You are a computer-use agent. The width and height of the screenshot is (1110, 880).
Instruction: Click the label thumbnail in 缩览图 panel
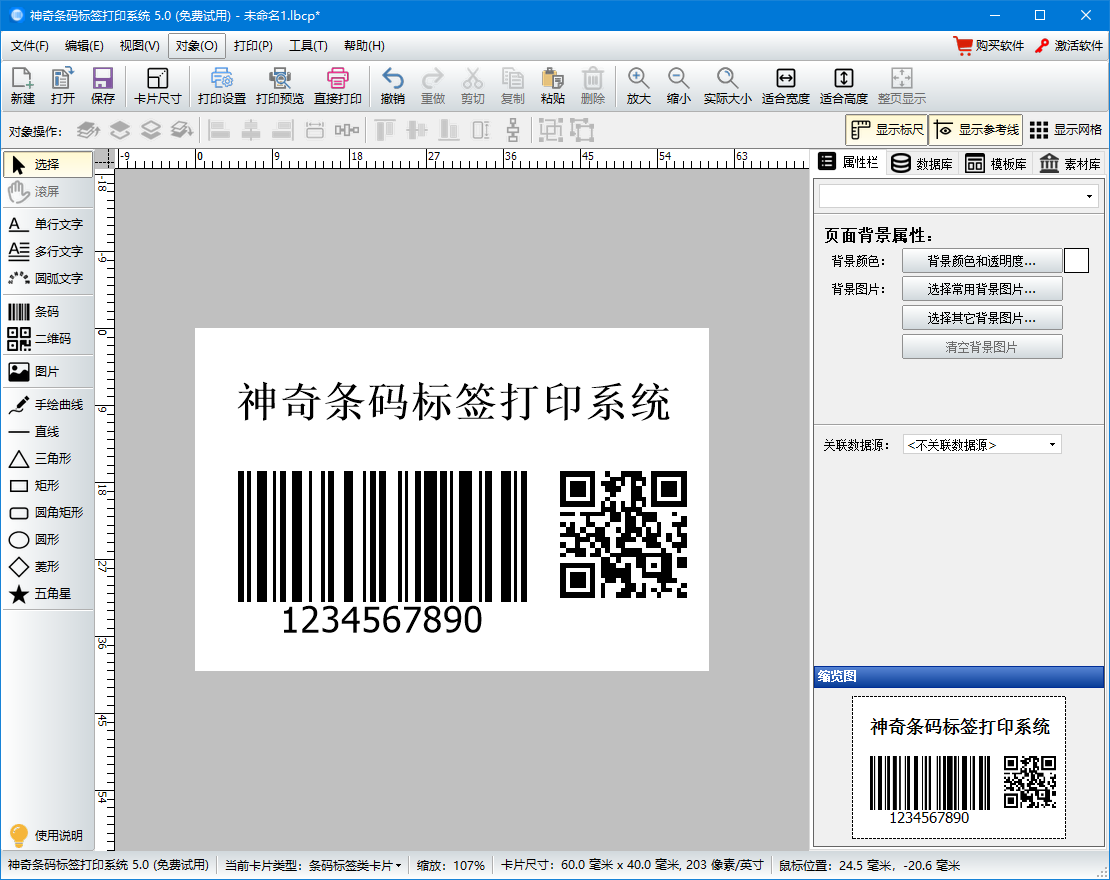point(959,767)
